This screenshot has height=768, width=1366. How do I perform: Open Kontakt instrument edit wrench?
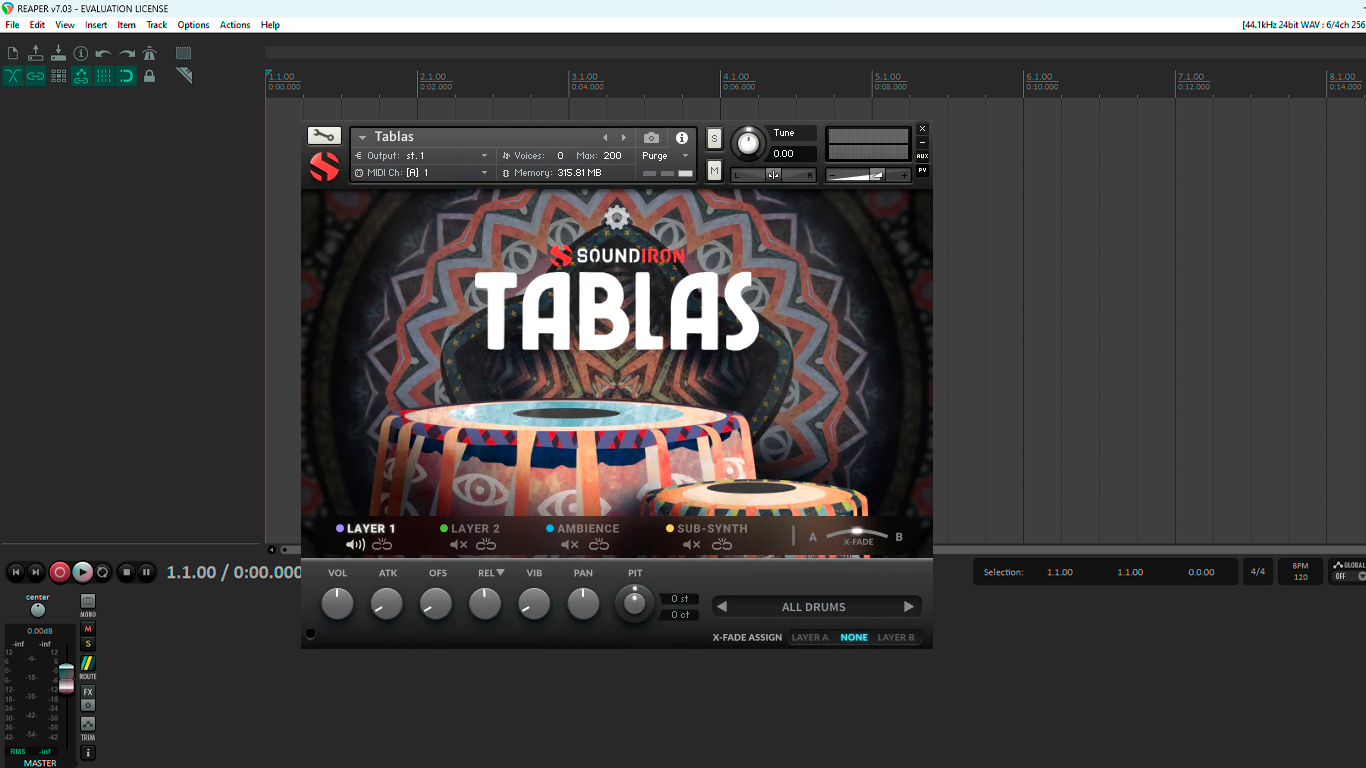click(324, 136)
